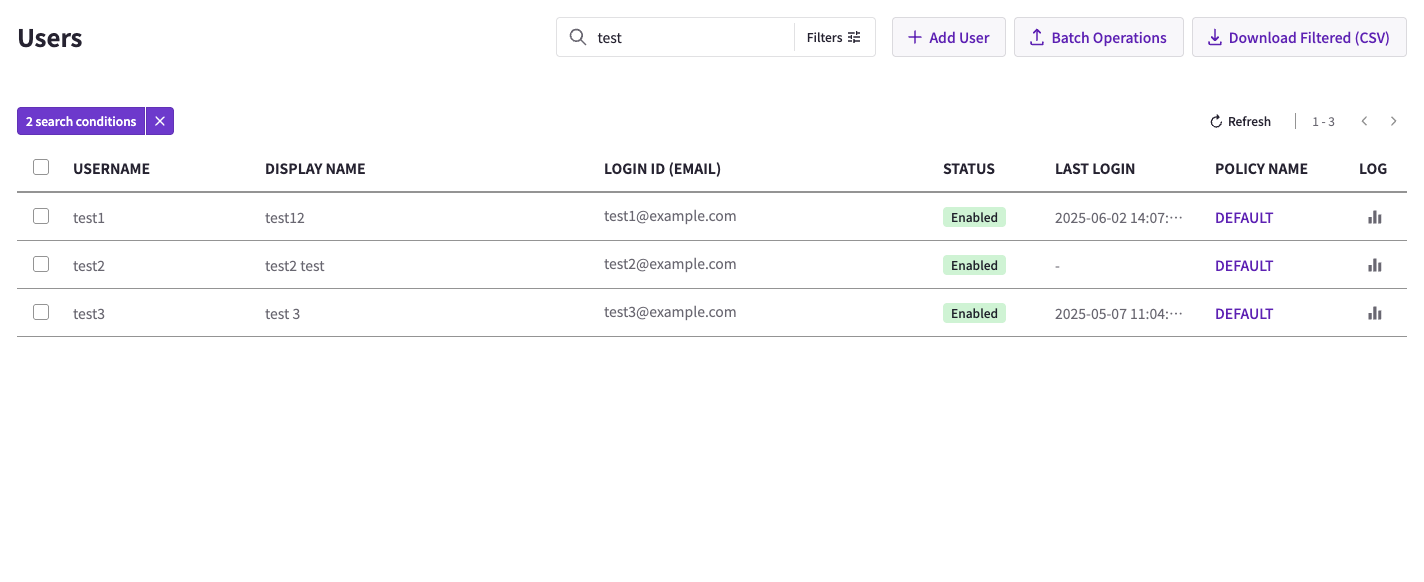Image resolution: width=1424 pixels, height=582 pixels.
Task: Refresh the users list
Action: [x=1240, y=121]
